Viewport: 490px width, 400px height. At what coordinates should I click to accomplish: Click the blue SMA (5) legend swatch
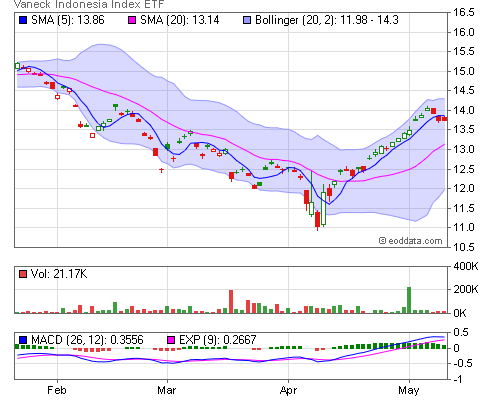pos(23,20)
